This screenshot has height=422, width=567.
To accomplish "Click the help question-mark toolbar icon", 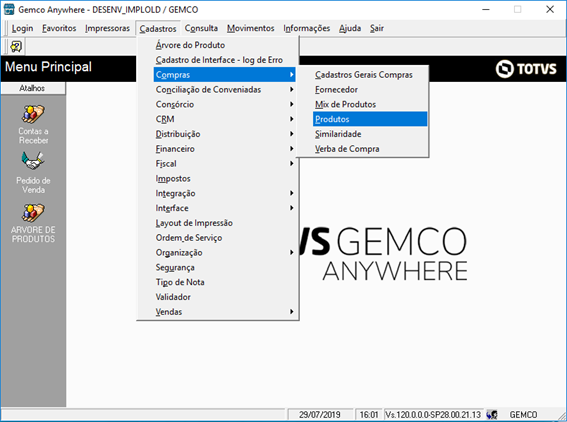I will pos(16,46).
